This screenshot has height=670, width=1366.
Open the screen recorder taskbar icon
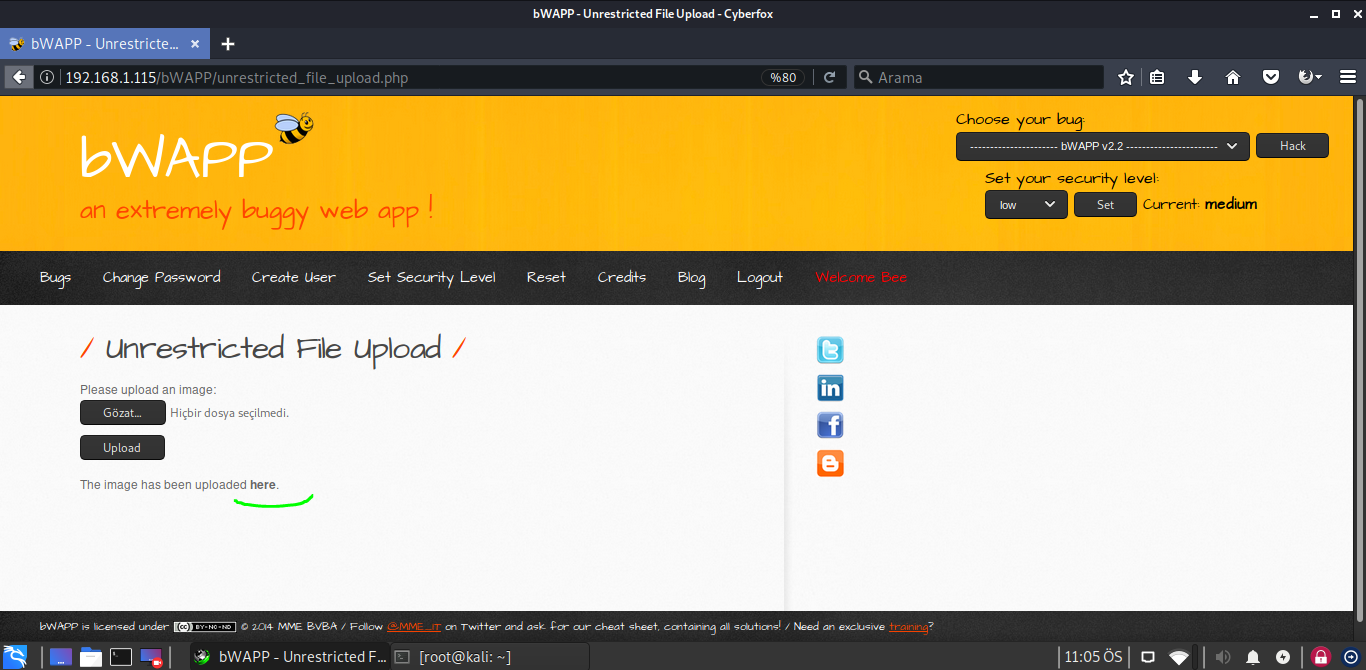pos(151,657)
